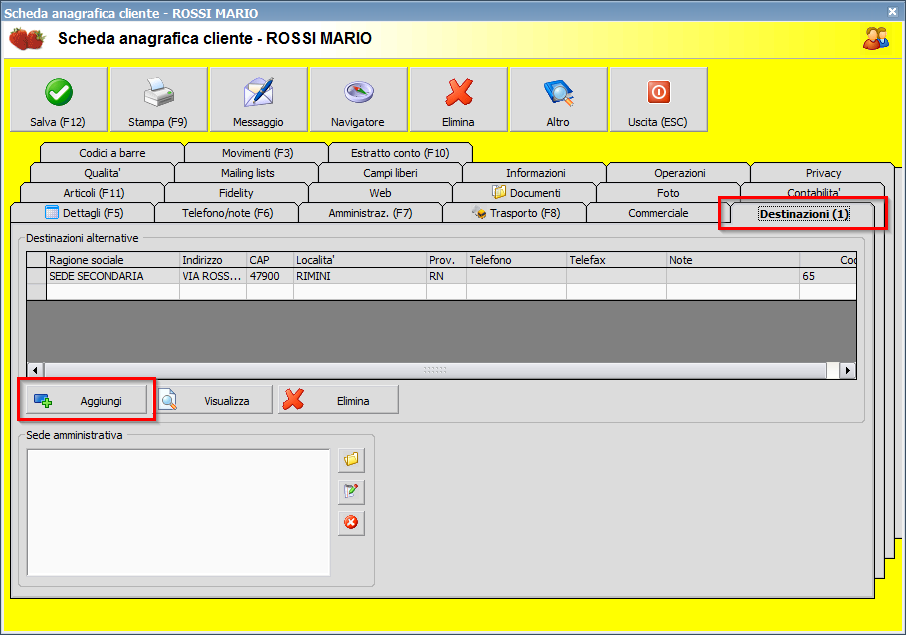The height and width of the screenshot is (635, 906).
Task: Switch to the Web tab
Action: pos(380,193)
